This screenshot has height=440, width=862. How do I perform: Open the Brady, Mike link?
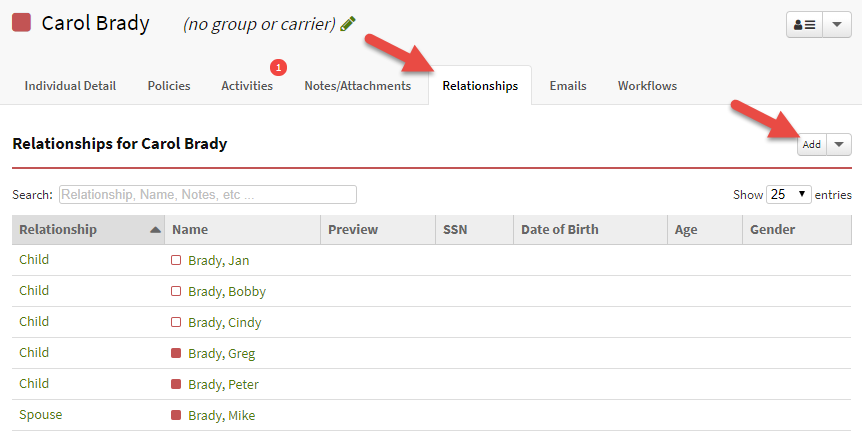pos(222,415)
